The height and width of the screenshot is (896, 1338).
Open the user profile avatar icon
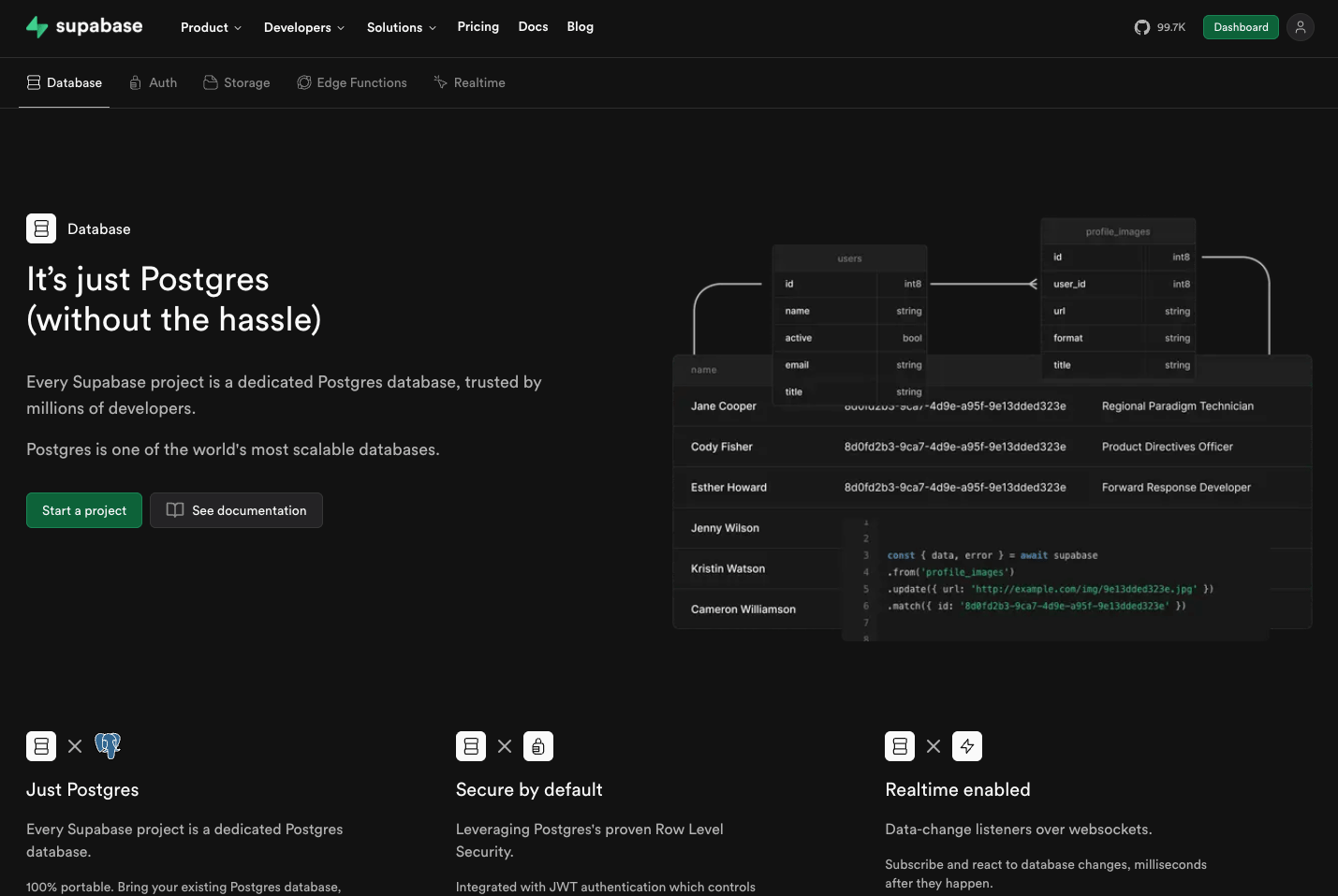(x=1300, y=27)
